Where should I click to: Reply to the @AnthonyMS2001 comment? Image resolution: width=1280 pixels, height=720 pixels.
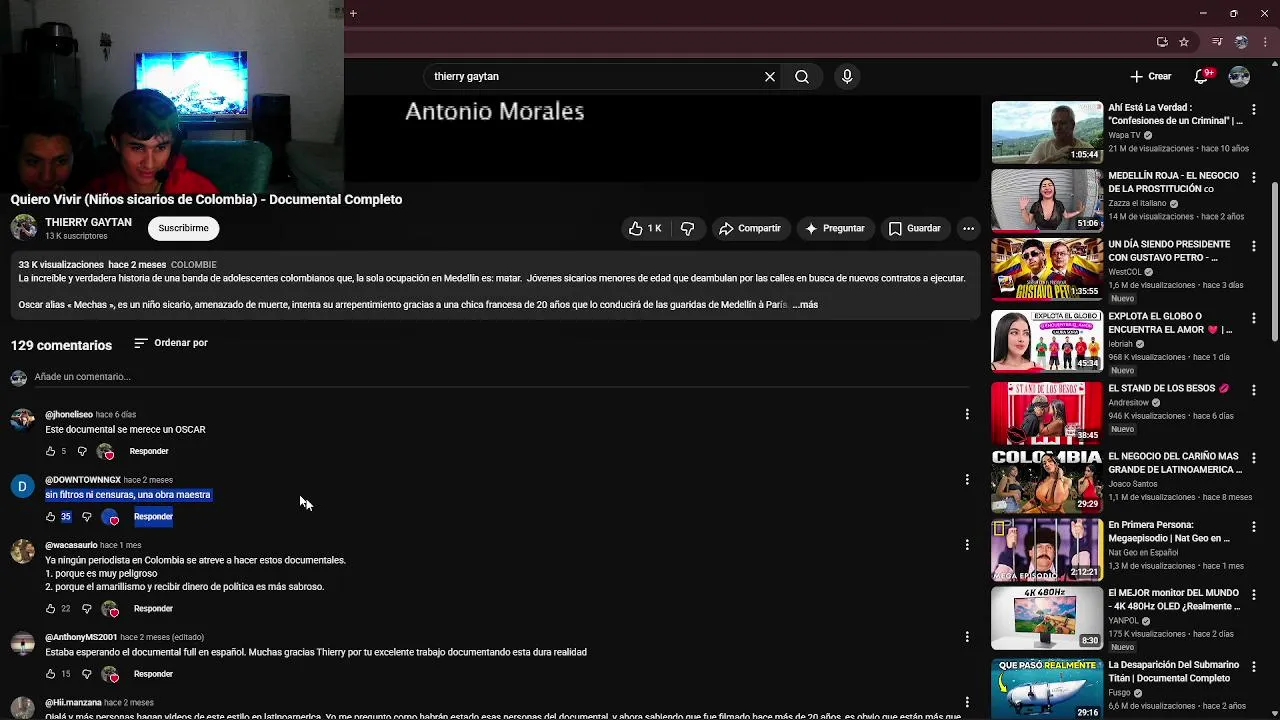(x=153, y=674)
